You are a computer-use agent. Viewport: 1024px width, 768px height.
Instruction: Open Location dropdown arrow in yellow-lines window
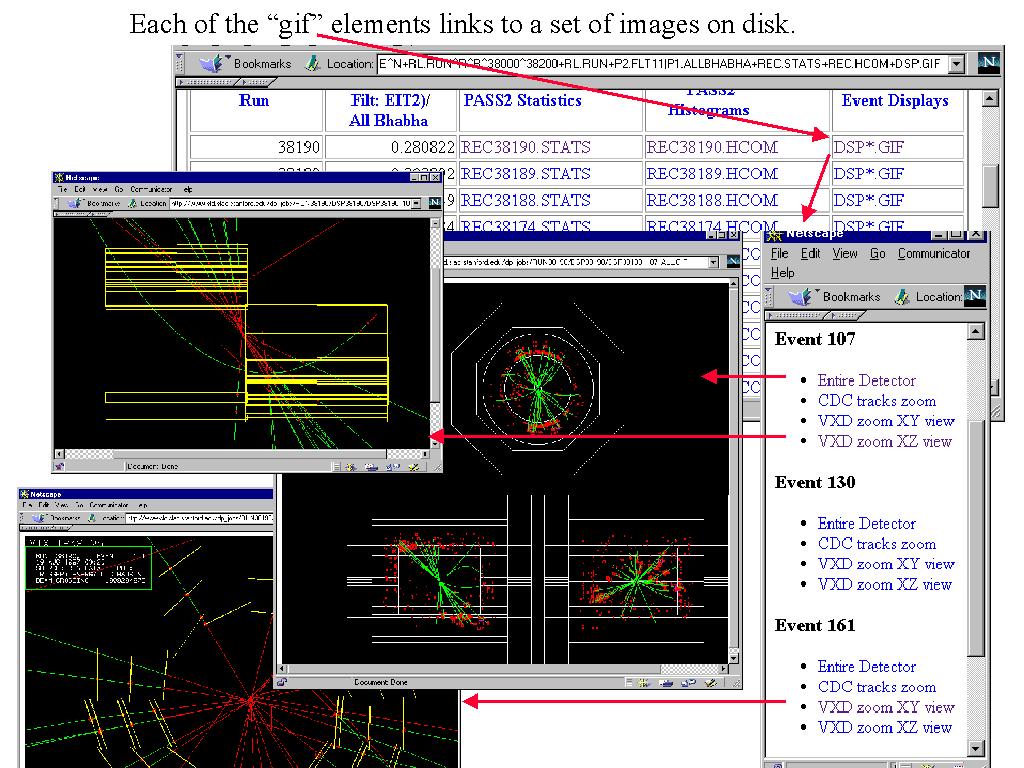pos(417,203)
